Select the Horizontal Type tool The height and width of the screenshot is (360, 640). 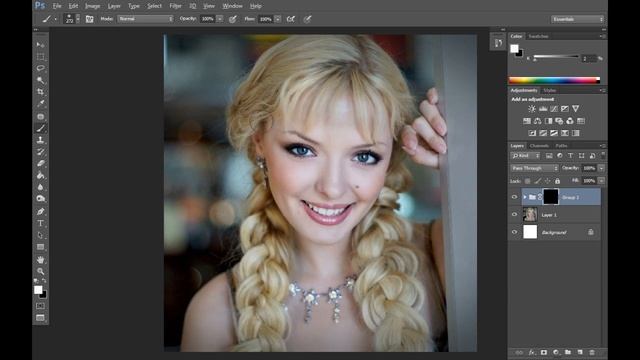tap(40, 223)
